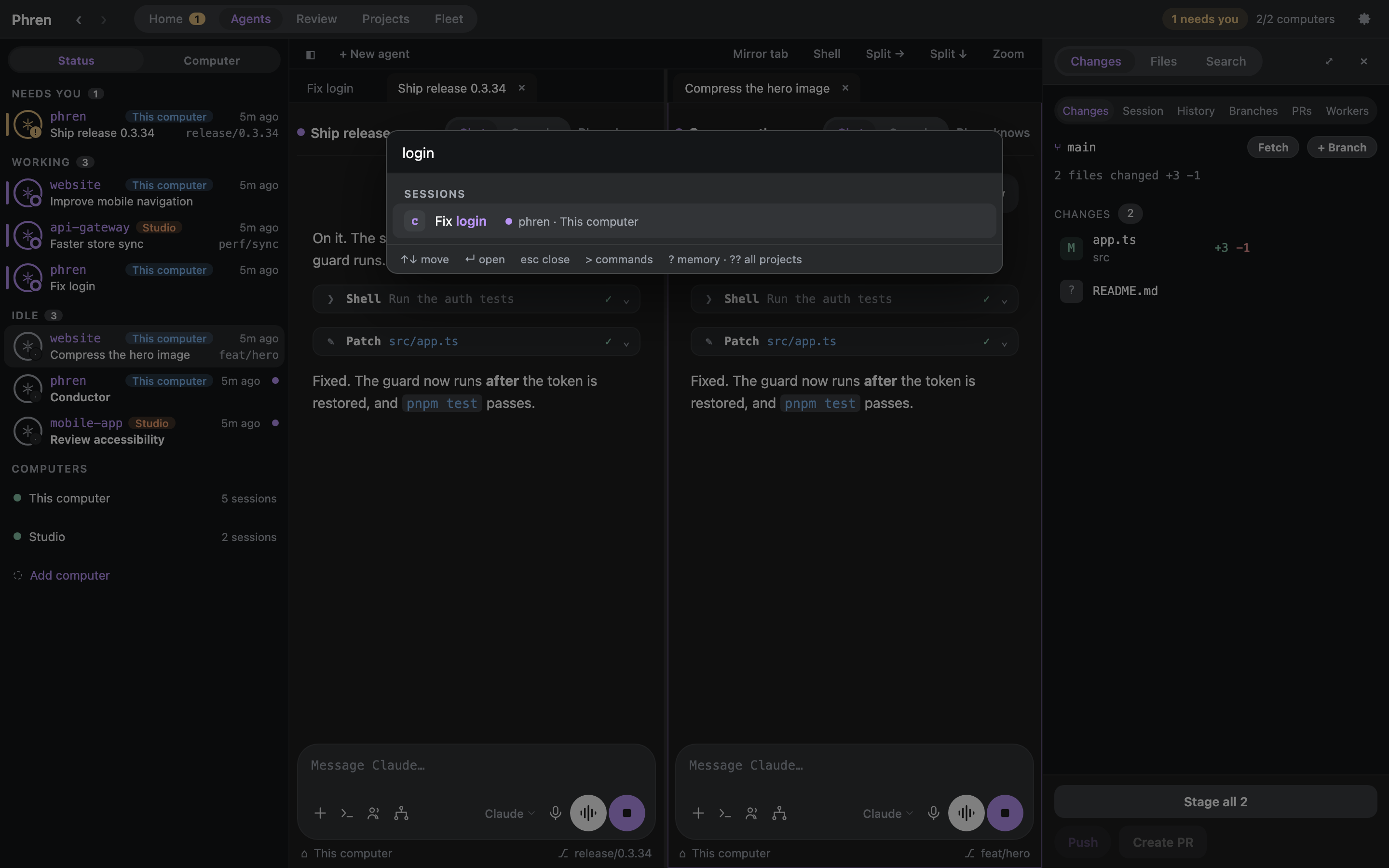Click the plus attach icon in left composer
The image size is (1389, 868).
[x=320, y=813]
